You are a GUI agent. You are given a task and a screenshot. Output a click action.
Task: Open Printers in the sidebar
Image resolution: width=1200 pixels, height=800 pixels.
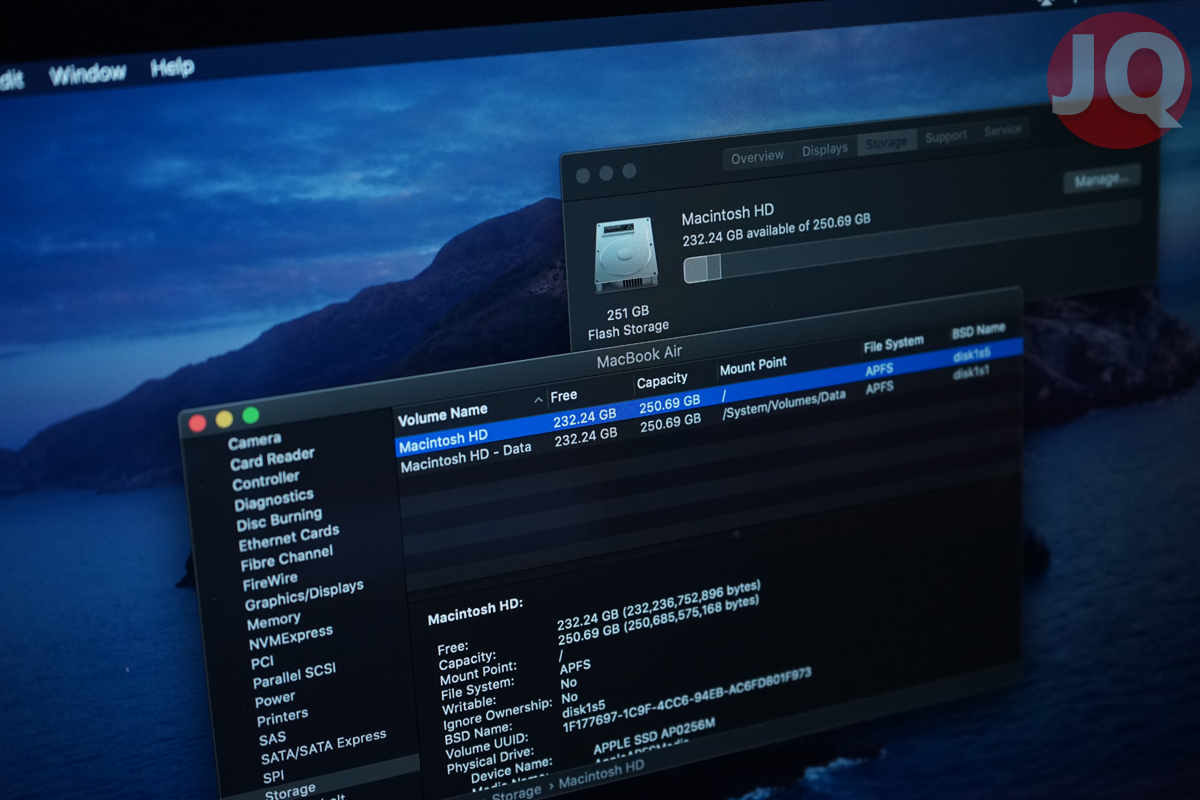tap(283, 717)
